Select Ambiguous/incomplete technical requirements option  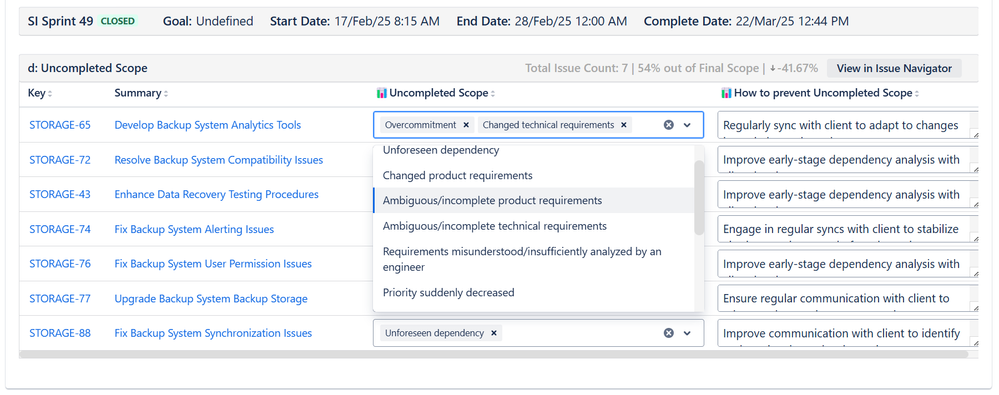(534, 226)
